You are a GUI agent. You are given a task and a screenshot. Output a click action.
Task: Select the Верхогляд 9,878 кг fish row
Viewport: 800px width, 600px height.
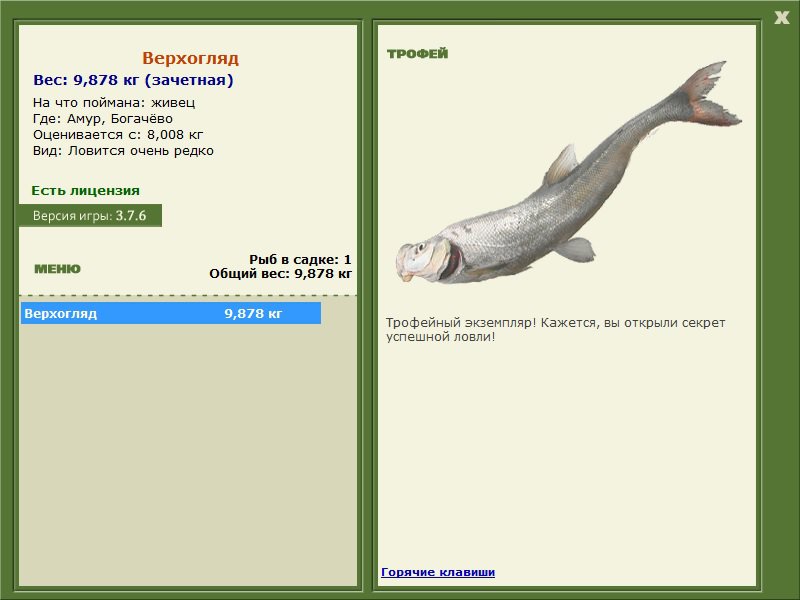click(x=171, y=313)
